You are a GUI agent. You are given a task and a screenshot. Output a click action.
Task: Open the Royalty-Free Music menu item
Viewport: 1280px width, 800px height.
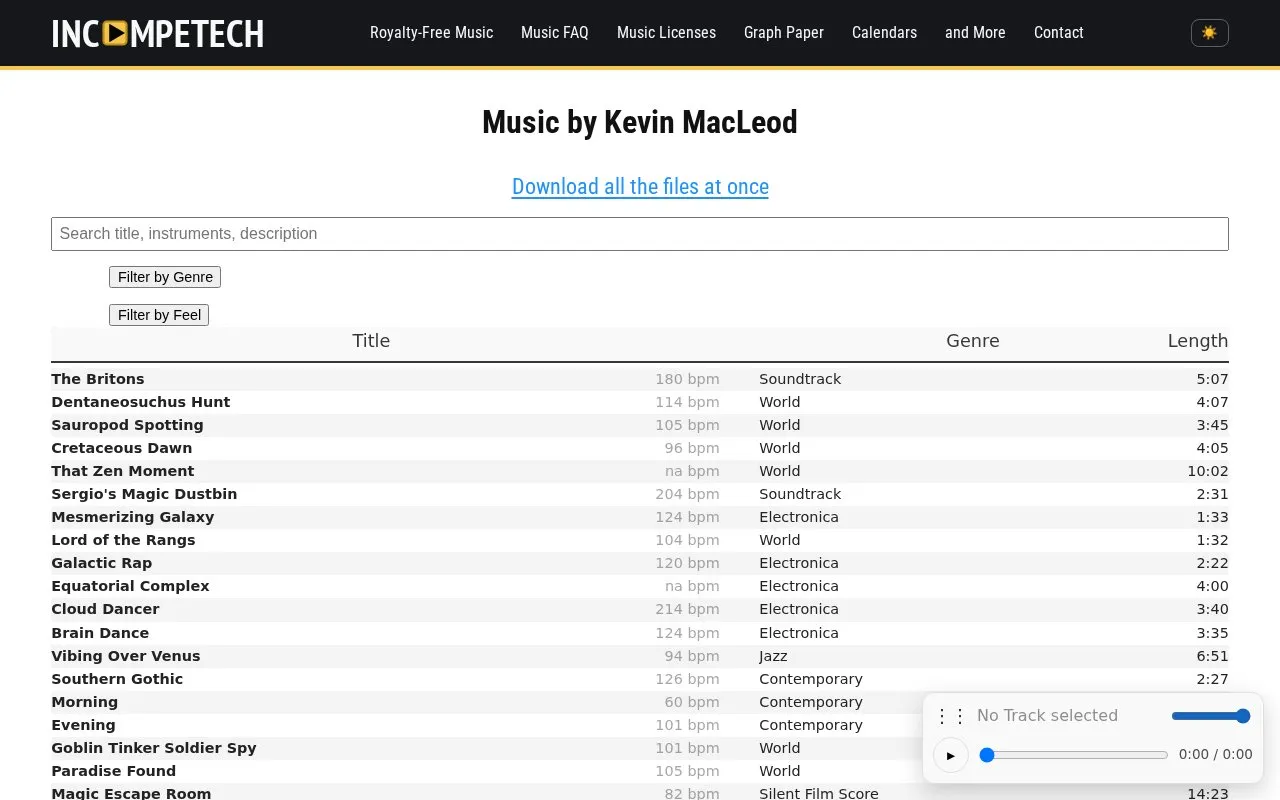(431, 33)
